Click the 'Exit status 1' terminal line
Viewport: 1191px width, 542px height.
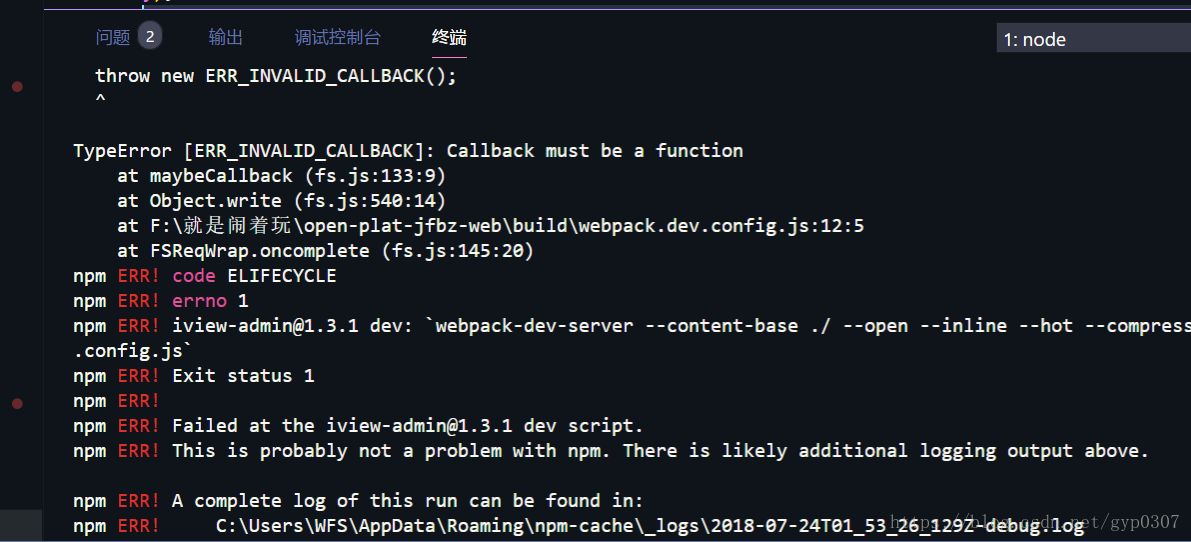tap(243, 376)
